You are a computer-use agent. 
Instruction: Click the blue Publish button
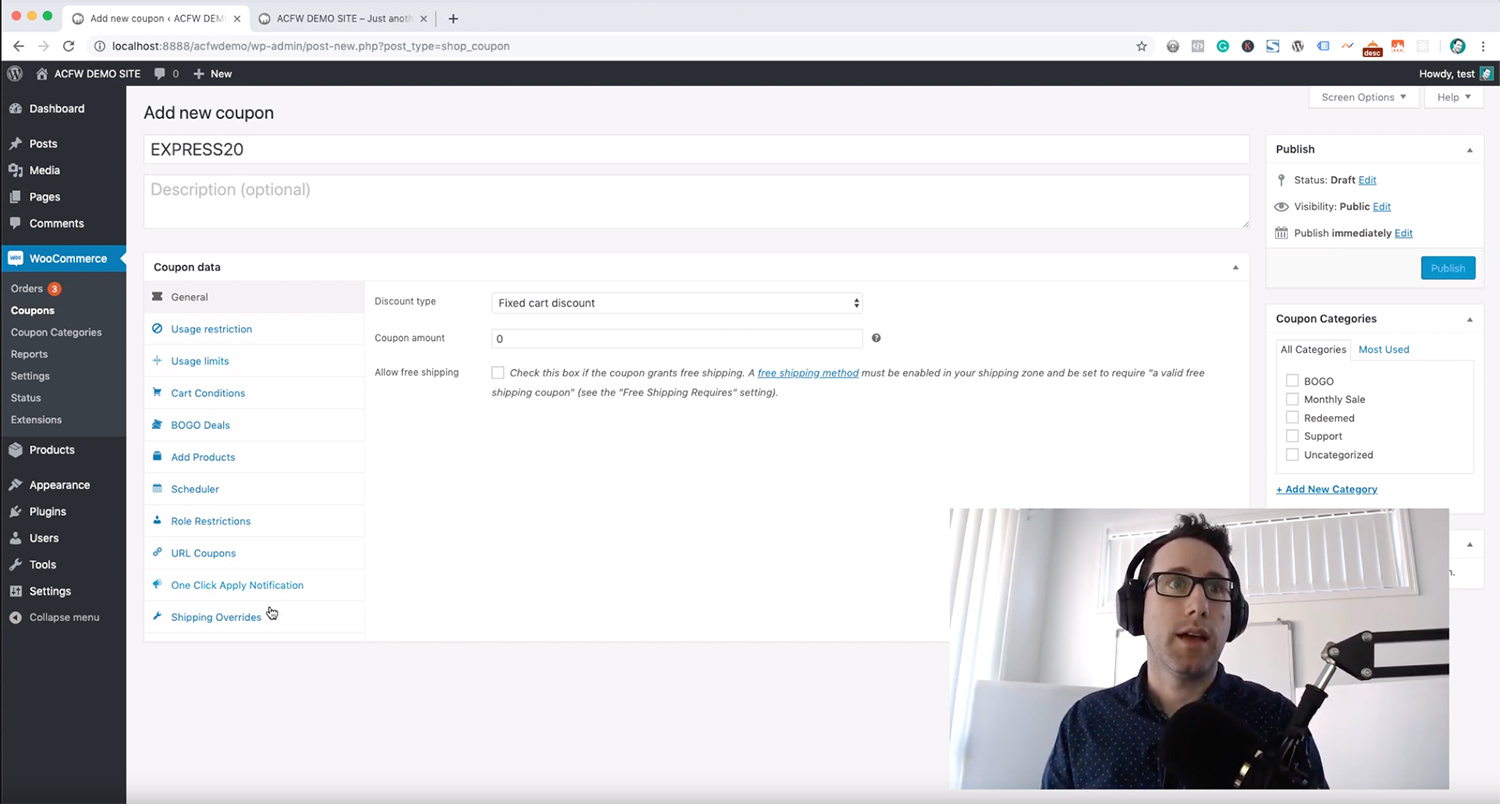1448,268
